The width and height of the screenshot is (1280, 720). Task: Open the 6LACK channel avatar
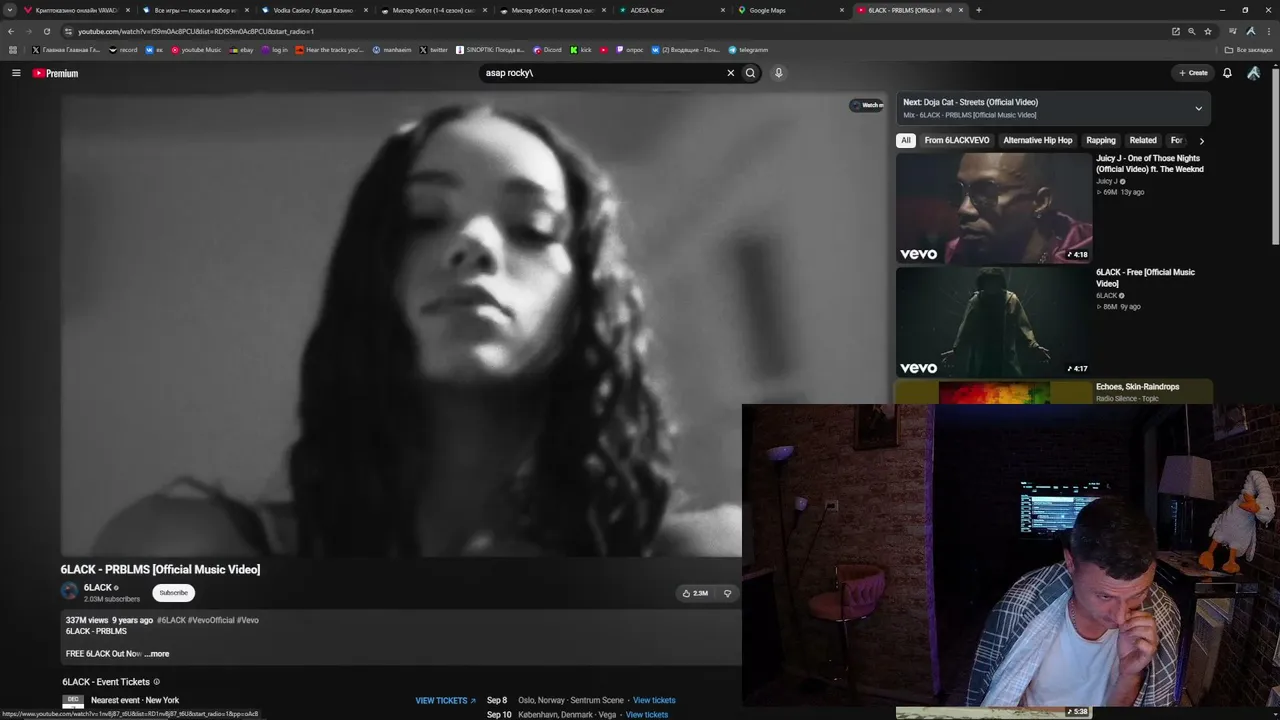tap(69, 592)
